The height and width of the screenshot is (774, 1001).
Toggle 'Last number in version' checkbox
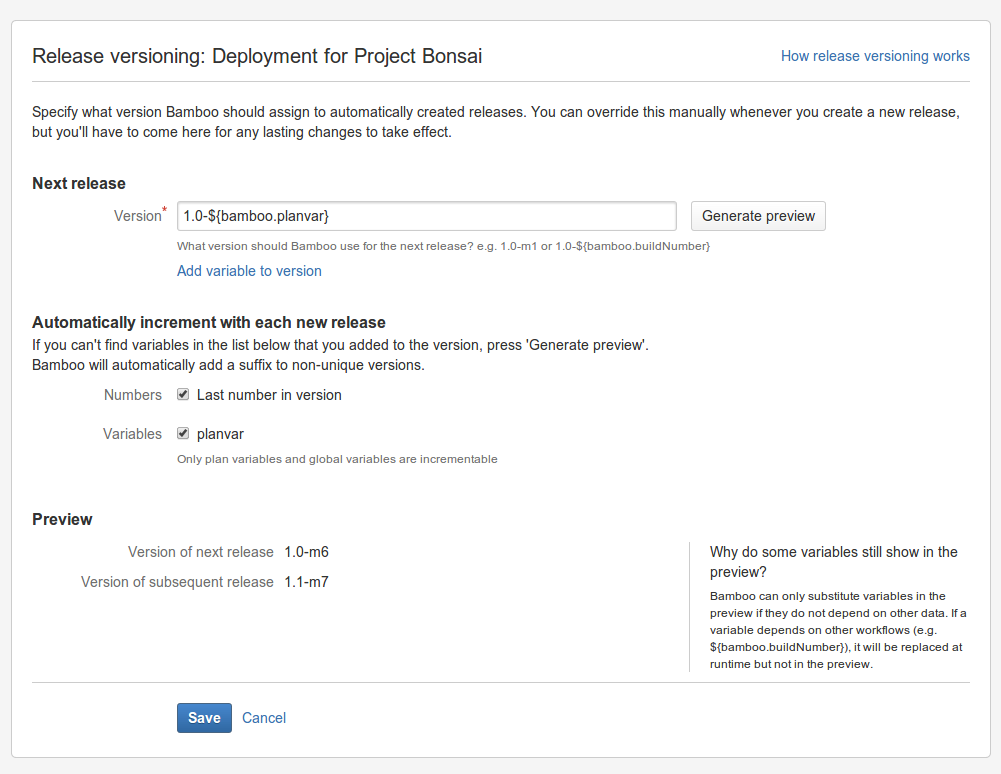183,395
